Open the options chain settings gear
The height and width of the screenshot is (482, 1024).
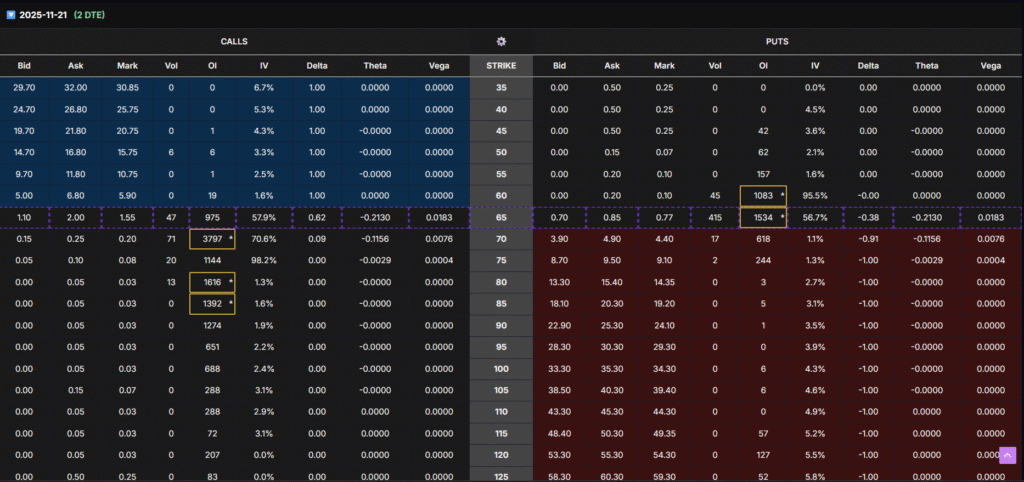pyautogui.click(x=501, y=41)
